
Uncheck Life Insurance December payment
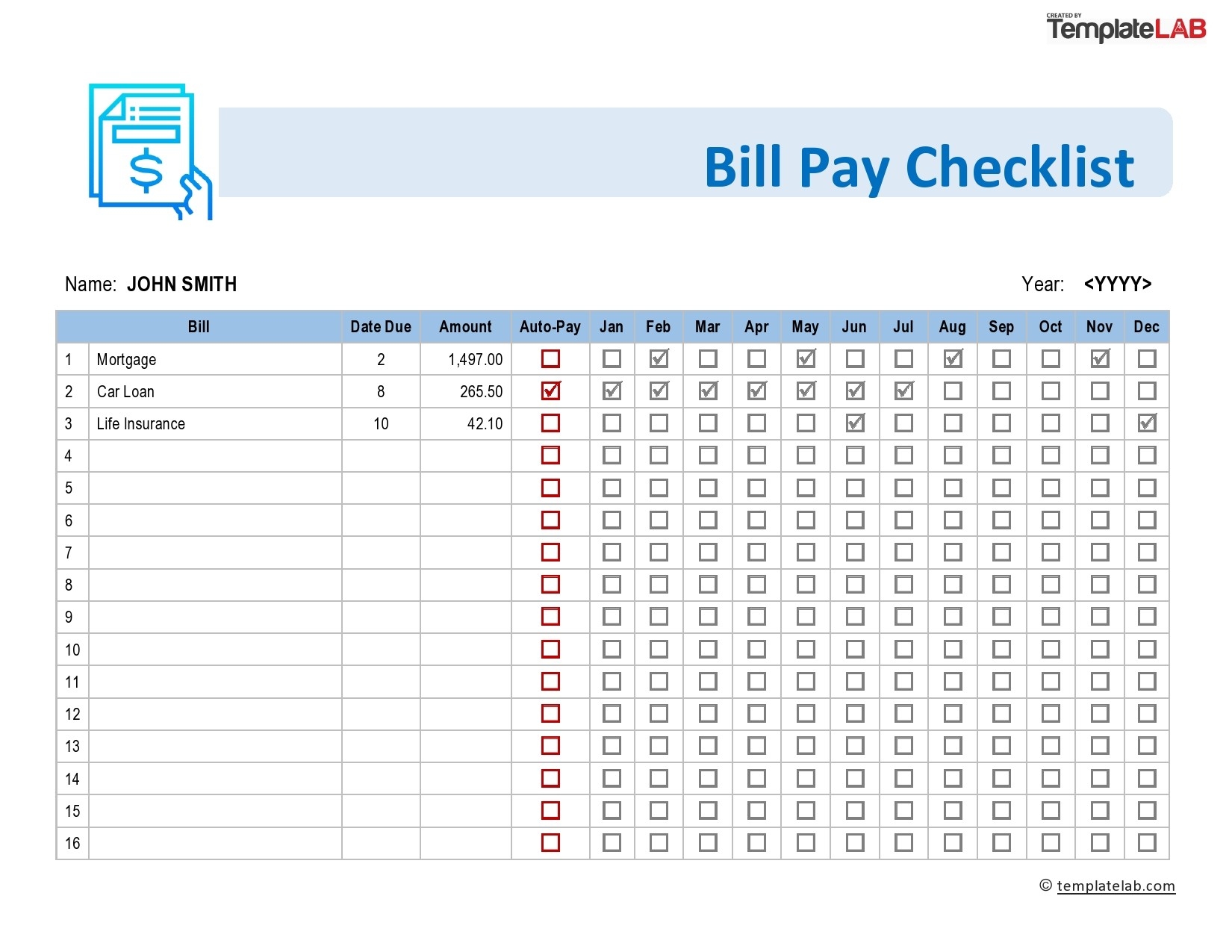coord(1147,423)
